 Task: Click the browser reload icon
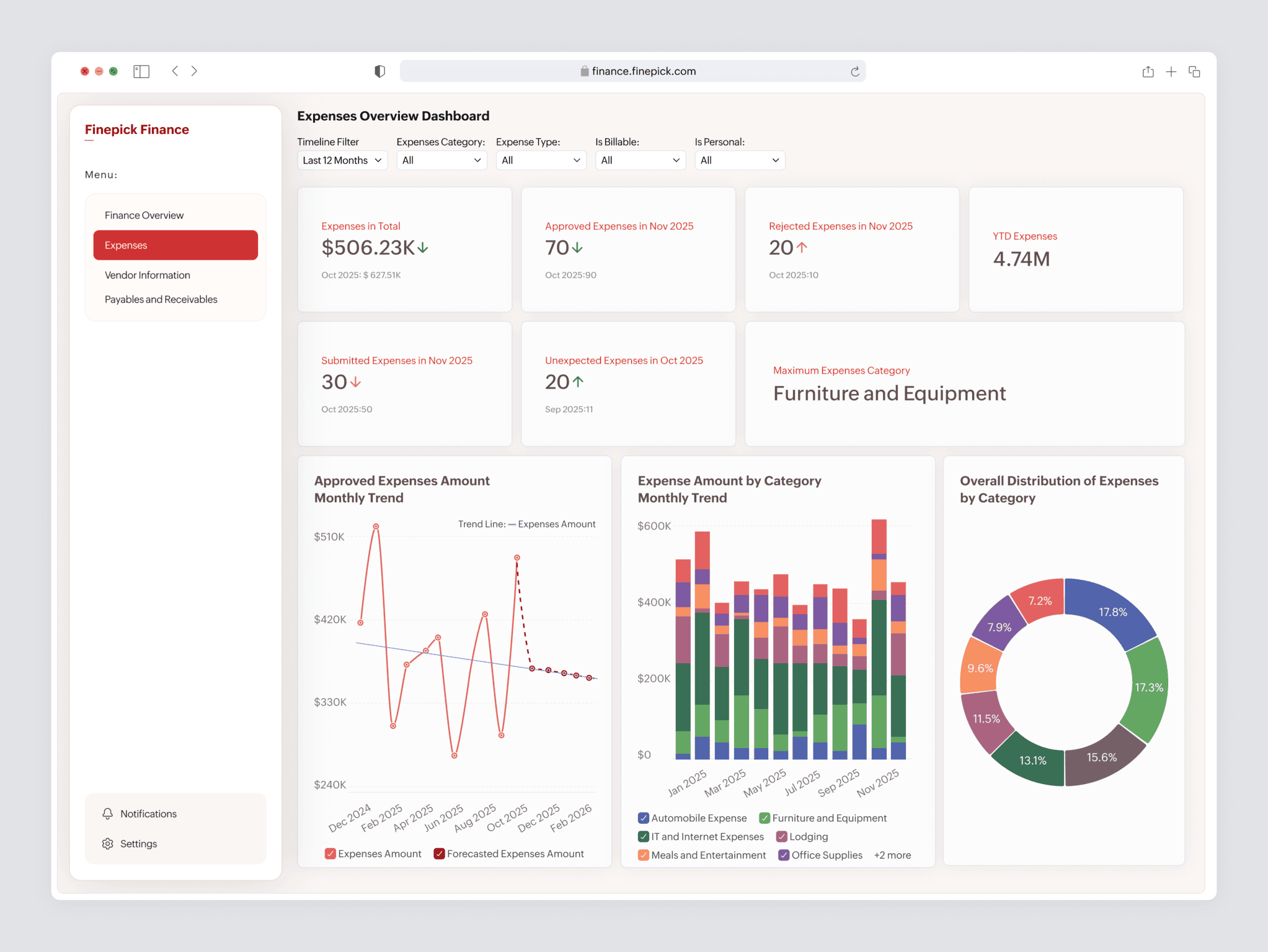coord(856,71)
